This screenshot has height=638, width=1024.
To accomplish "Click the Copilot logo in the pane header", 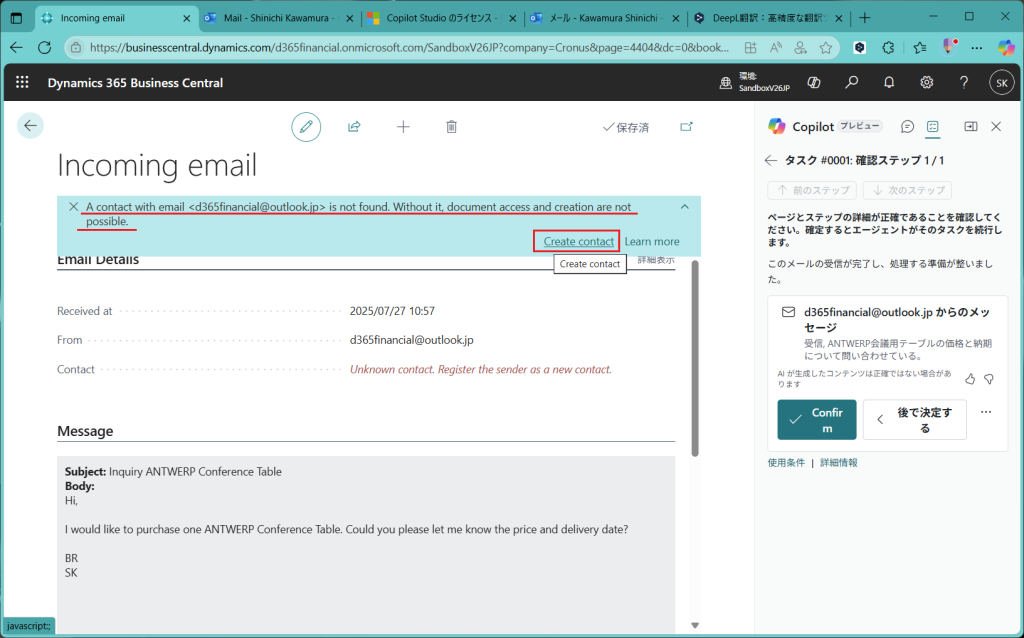I will tap(776, 126).
